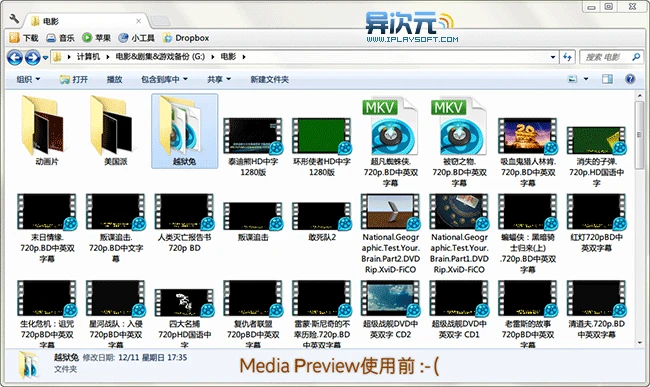Click the search magnifier icon

636,57
